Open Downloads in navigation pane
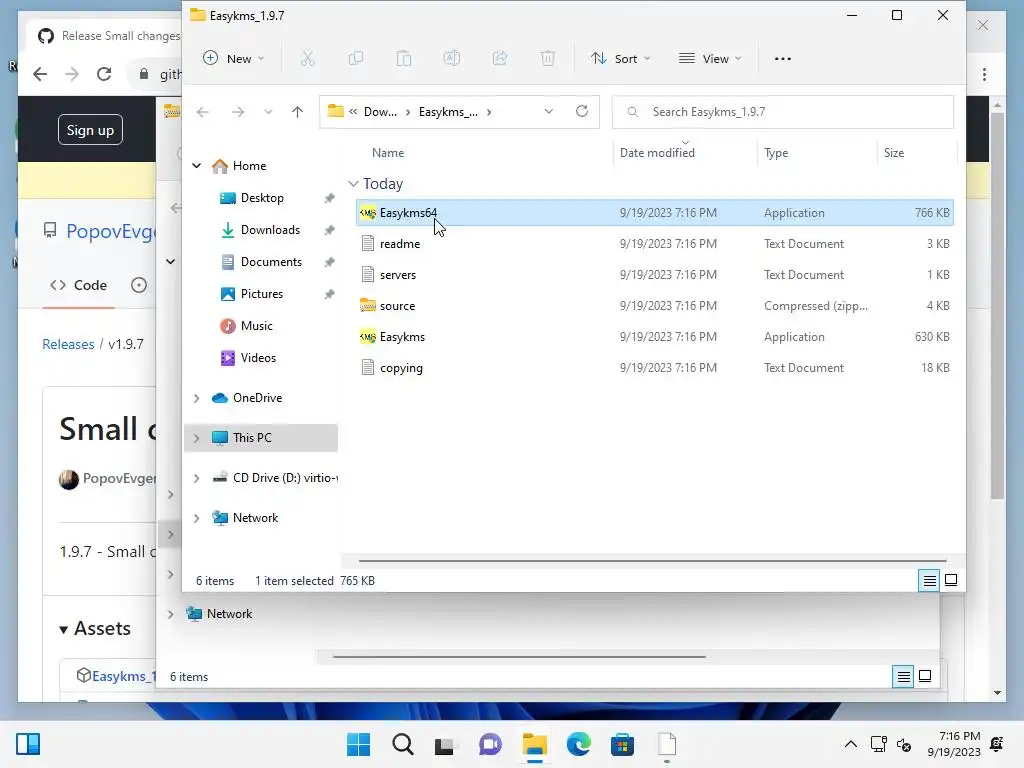This screenshot has width=1024, height=768. pyautogui.click(x=270, y=230)
